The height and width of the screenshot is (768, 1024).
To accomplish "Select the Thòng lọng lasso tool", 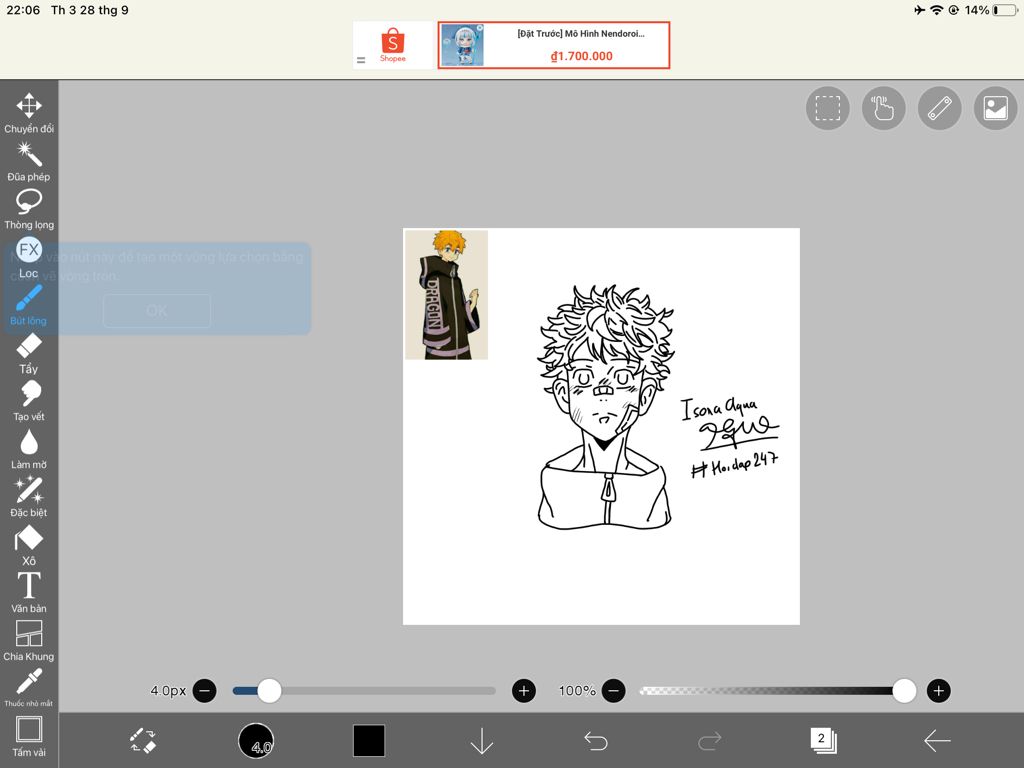I will tap(29, 209).
